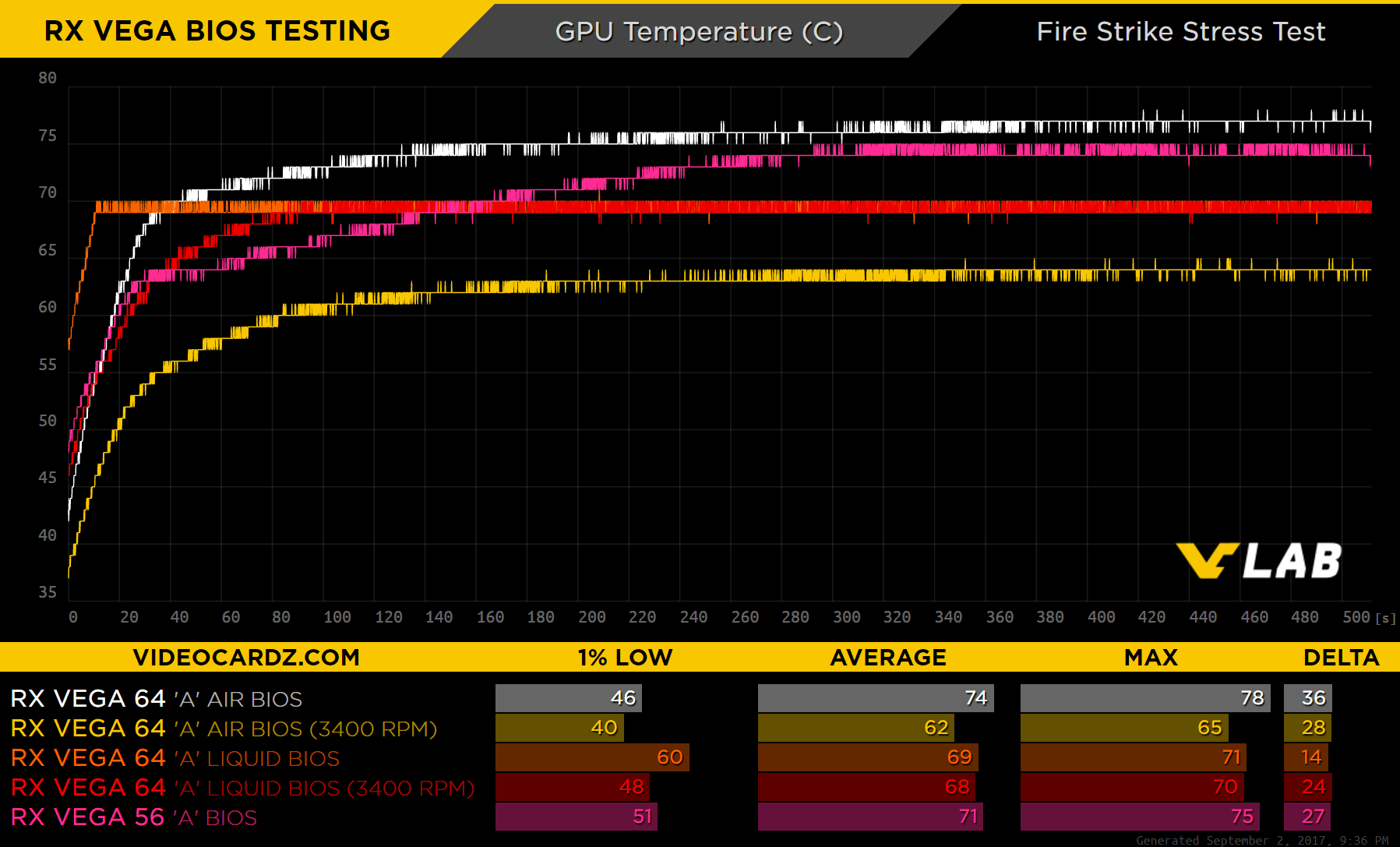
Task: Click the pink 1% LOW bar showing 51
Action: point(577,817)
